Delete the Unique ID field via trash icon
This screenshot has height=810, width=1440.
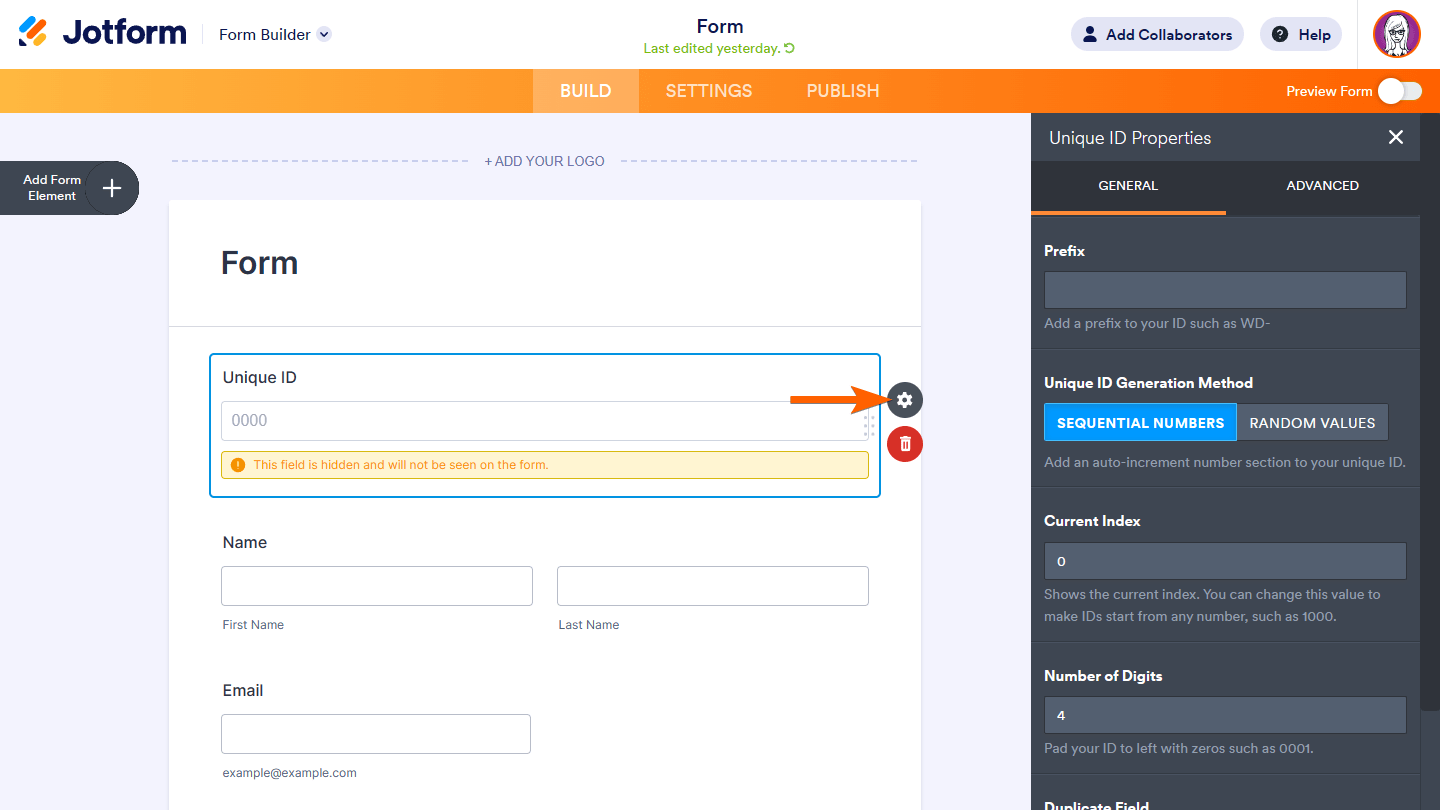point(905,443)
